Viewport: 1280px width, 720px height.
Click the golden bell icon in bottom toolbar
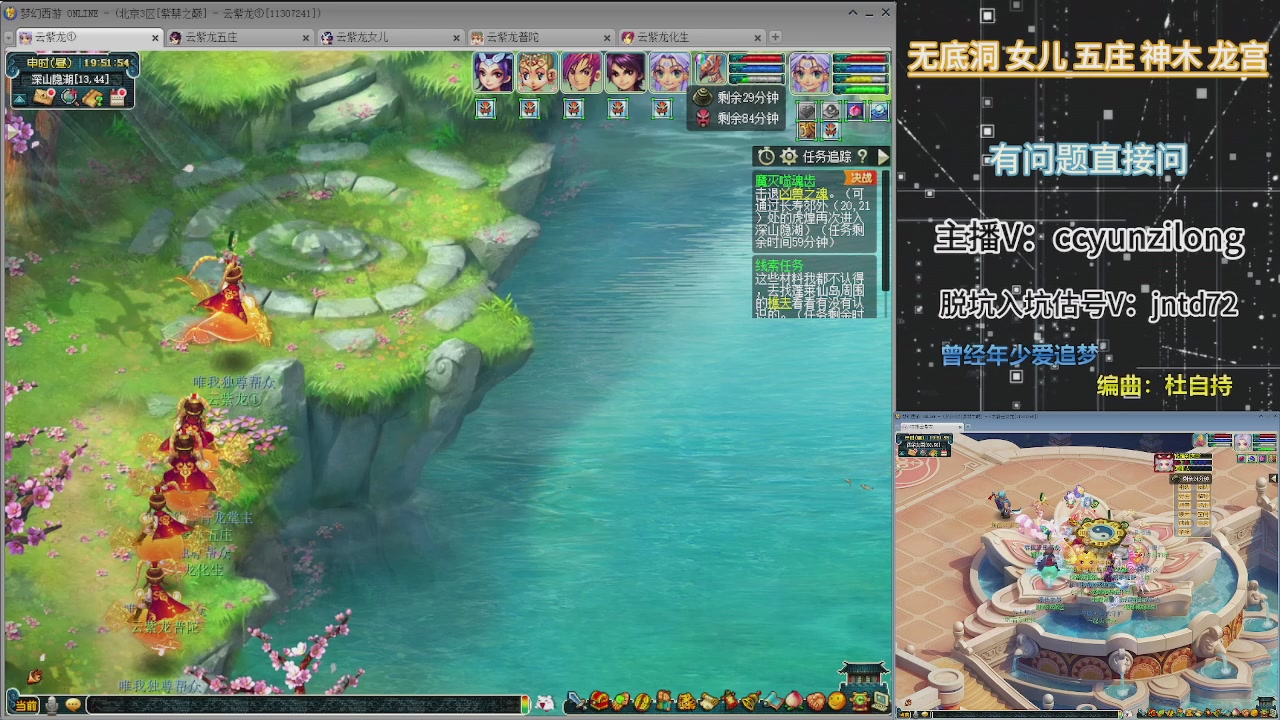coord(751,700)
